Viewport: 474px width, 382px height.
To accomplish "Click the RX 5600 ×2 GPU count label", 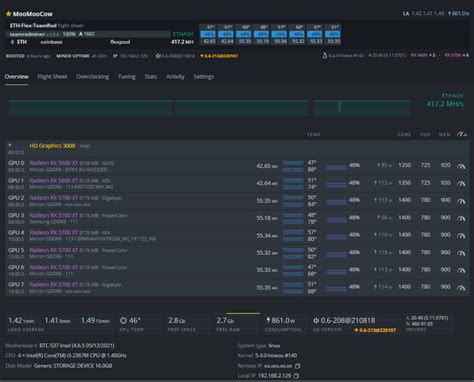I will pos(423,55).
